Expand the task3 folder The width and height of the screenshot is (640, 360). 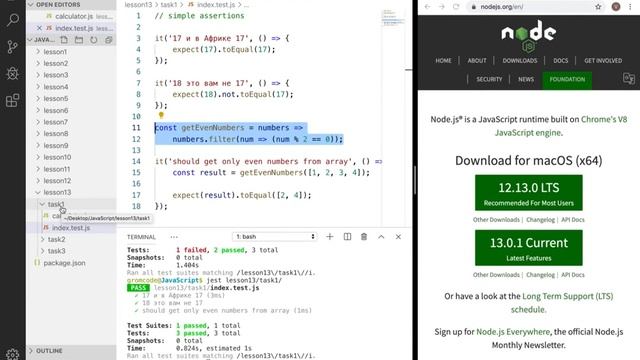coord(56,251)
